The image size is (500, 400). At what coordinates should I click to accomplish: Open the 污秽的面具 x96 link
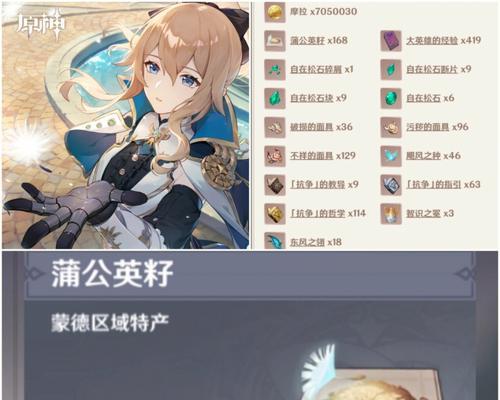437,127
